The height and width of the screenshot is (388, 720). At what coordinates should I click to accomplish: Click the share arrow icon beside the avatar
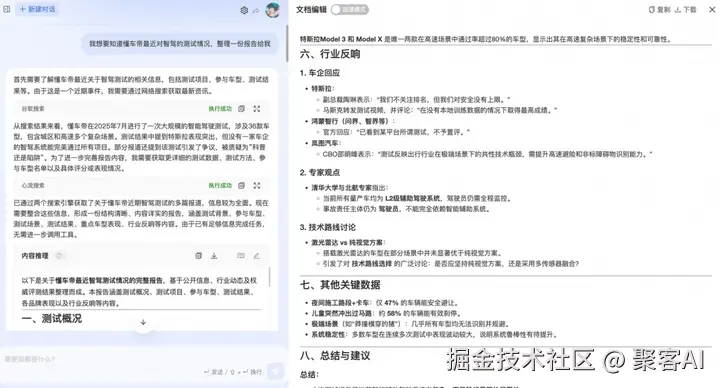pyautogui.click(x=256, y=11)
